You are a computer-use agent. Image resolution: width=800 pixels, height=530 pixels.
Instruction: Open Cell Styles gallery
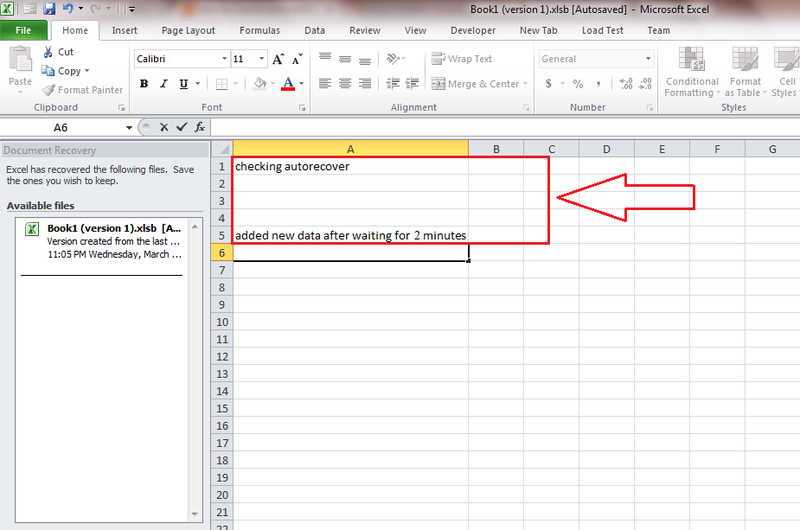785,71
